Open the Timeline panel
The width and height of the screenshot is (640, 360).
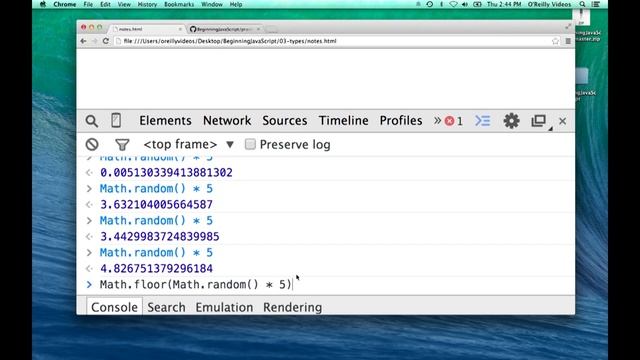[x=343, y=120]
